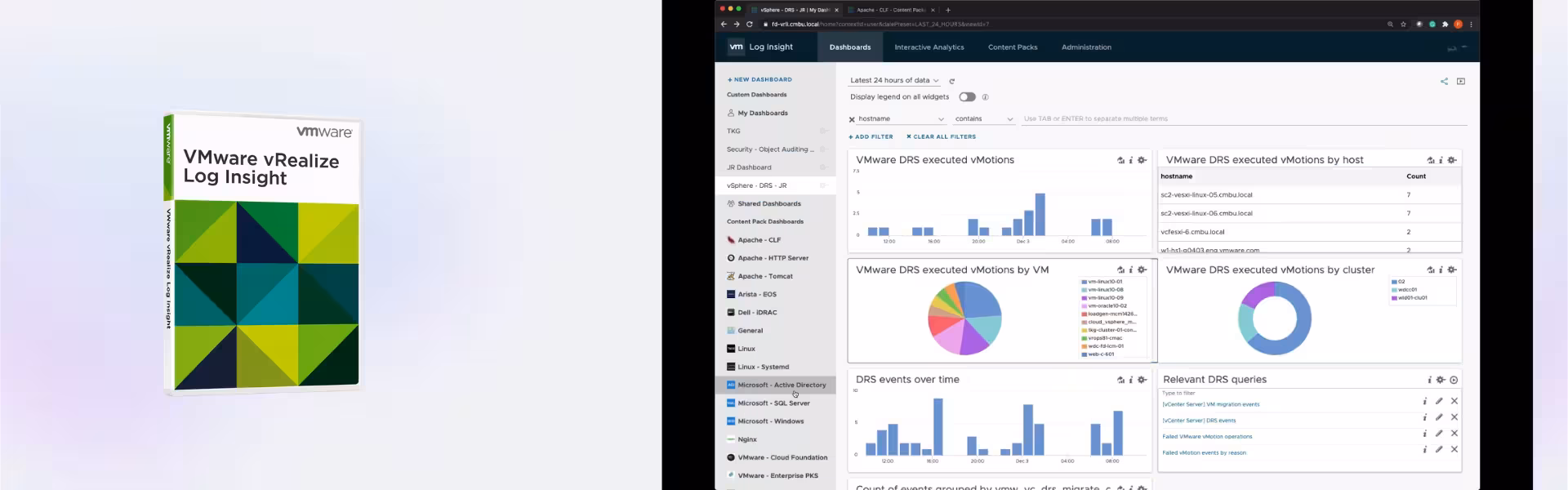Delete Failed vMotion events by reason query
Image resolution: width=1568 pixels, height=490 pixels.
click(1454, 449)
